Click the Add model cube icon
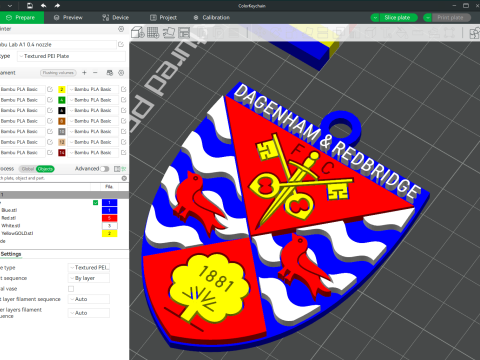Screen dimensions: 480x360 [137, 33]
